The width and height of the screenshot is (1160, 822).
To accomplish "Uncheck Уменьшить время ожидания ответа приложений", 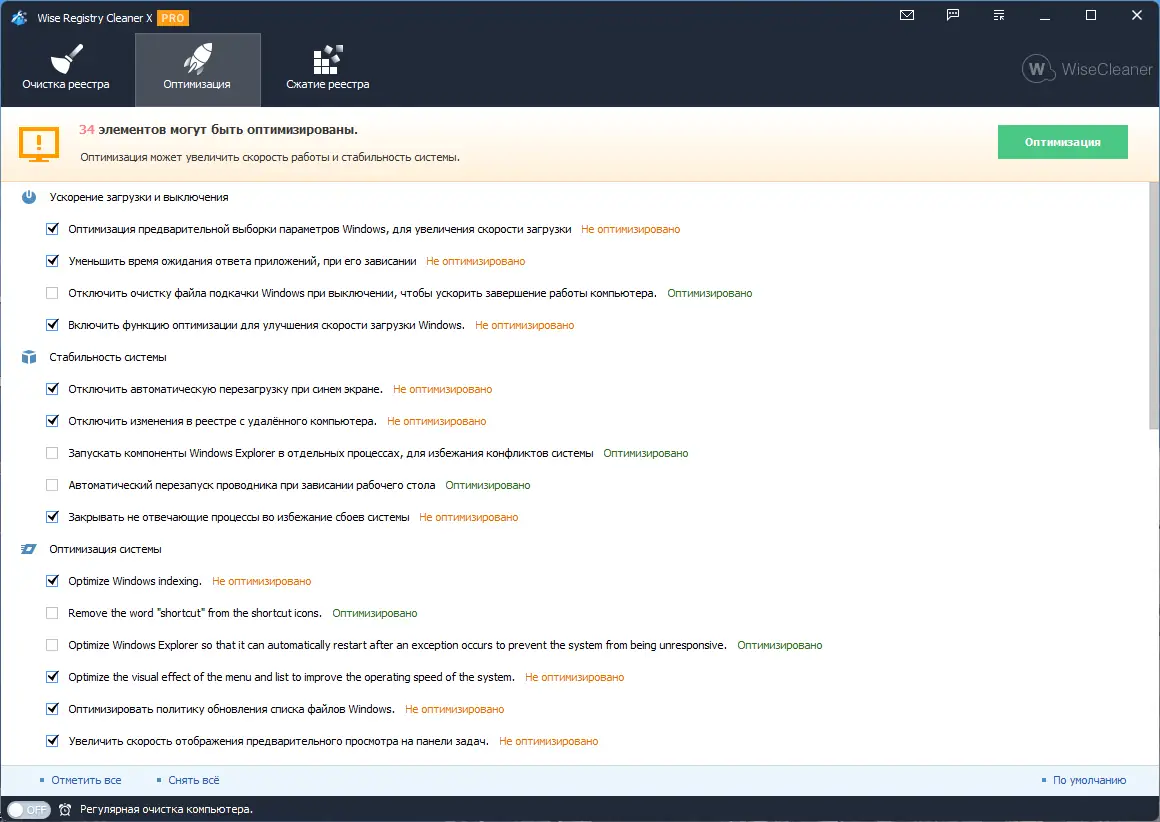I will point(53,261).
